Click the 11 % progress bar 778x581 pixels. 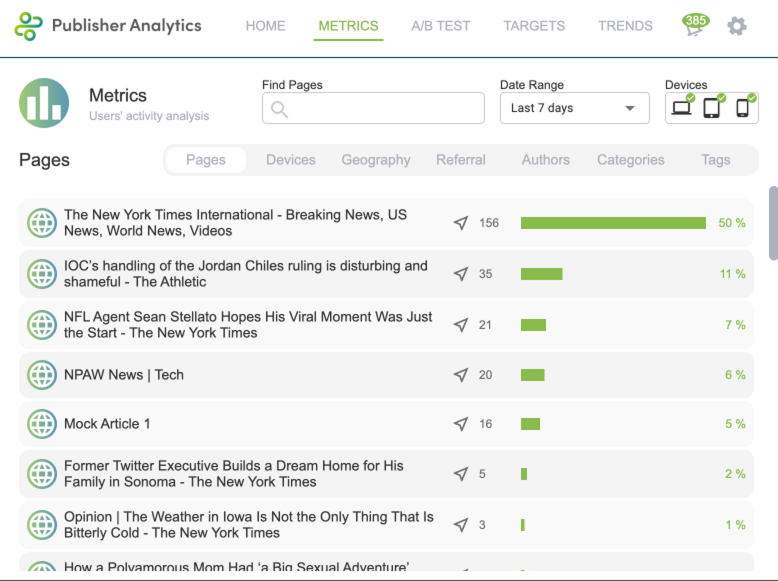point(541,274)
